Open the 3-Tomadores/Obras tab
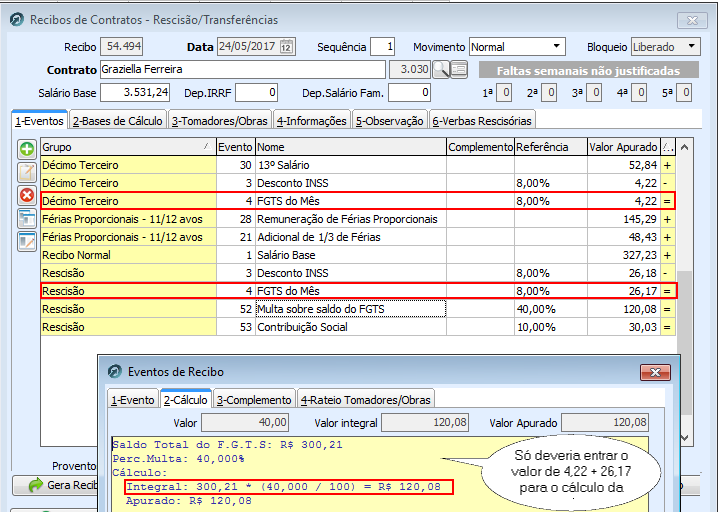The width and height of the screenshot is (718, 512). [220, 121]
